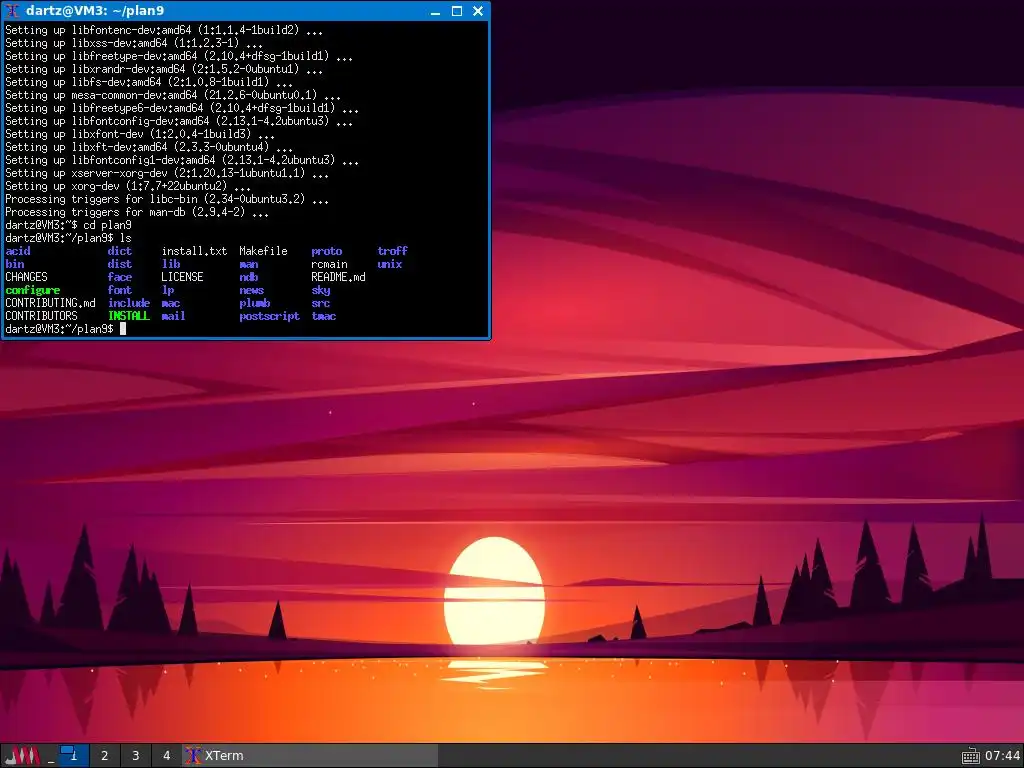Click the 'postscript' directory name

[x=269, y=316]
